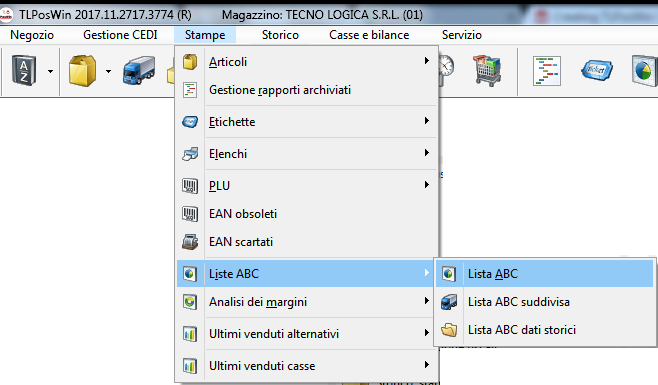Expand the Elenchi submenu arrow
658x385 pixels.
[x=427, y=153]
